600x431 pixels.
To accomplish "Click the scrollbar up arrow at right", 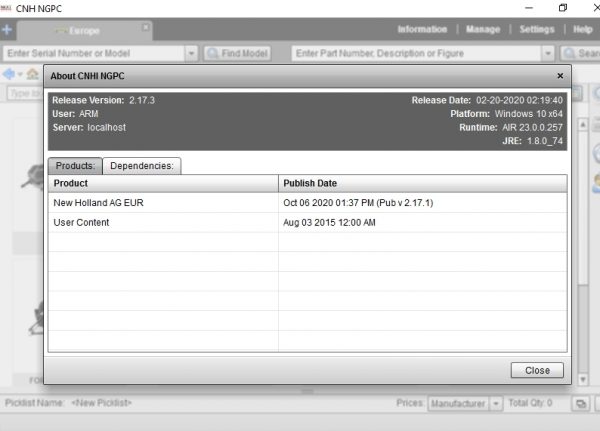I will (582, 125).
